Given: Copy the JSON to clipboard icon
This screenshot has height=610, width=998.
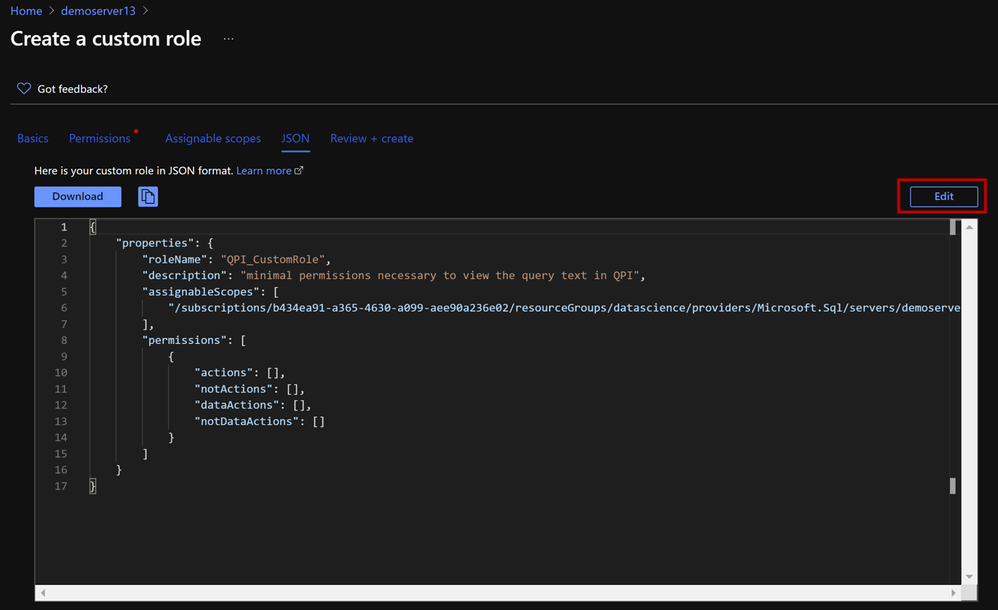Looking at the screenshot, I should (x=148, y=197).
